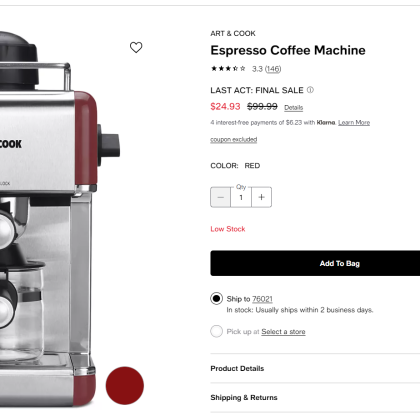The width and height of the screenshot is (420, 420).
Task: Select Ship to 76021 radio button
Action: pyautogui.click(x=216, y=298)
